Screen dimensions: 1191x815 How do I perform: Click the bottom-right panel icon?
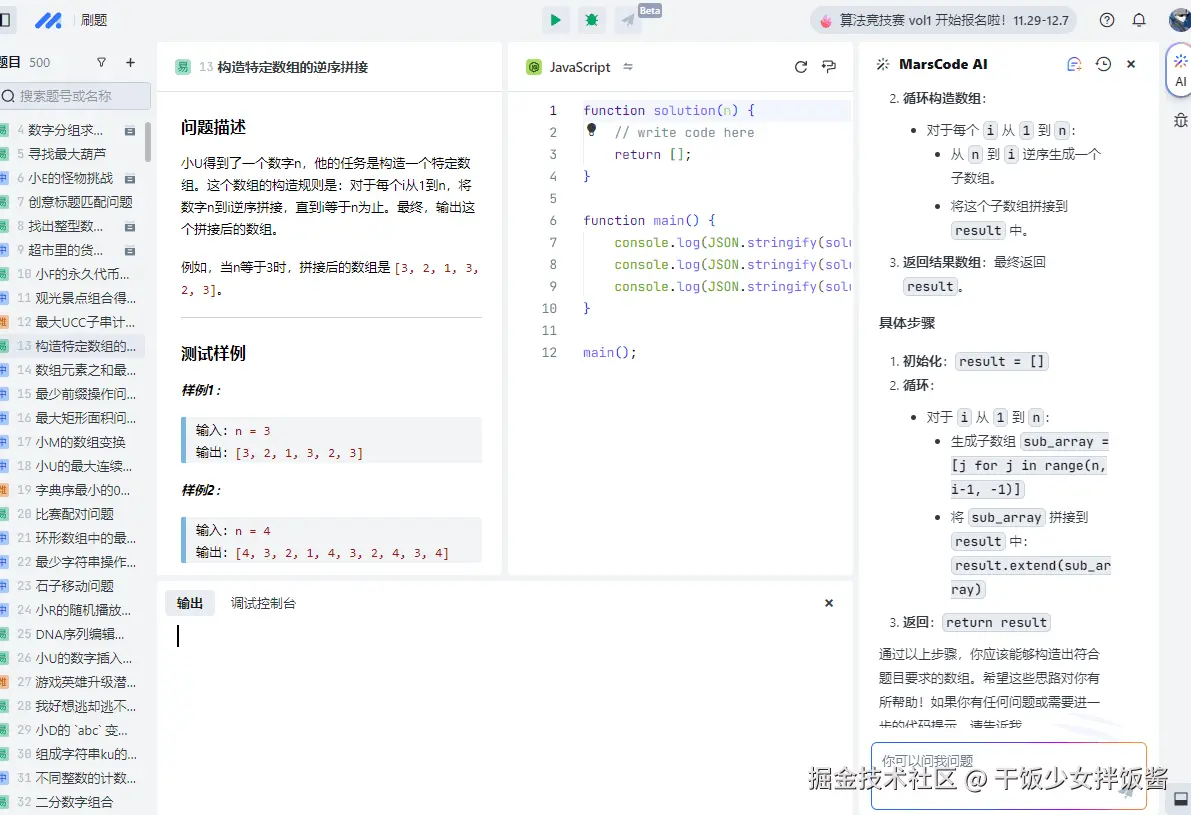(x=1180, y=798)
